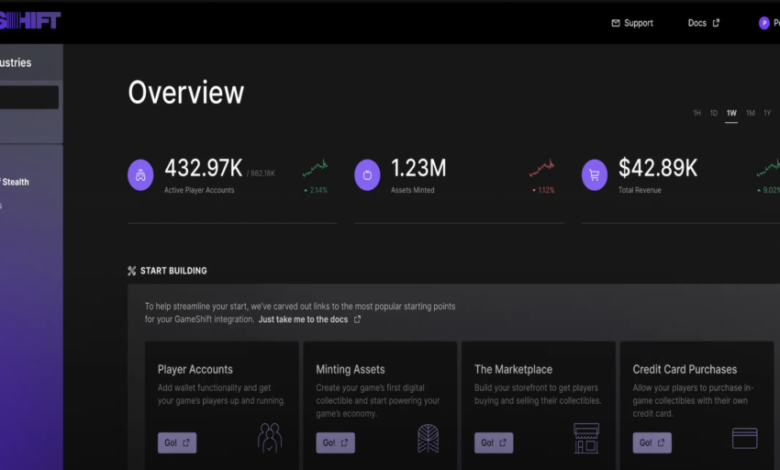Click the GameShift logo
The height and width of the screenshot is (470, 780).
pyautogui.click(x=30, y=21)
